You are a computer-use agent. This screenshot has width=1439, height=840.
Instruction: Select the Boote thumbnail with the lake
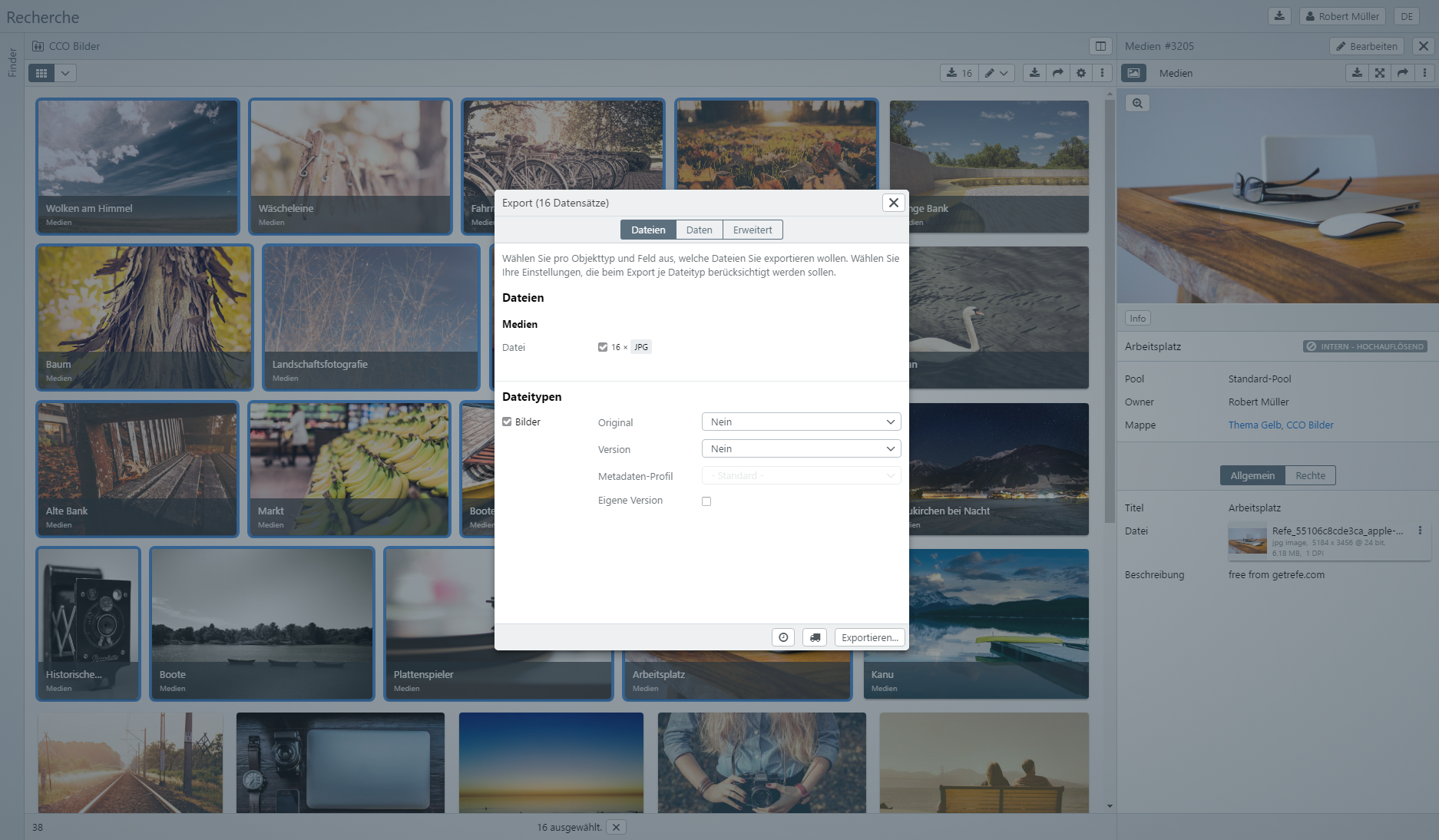click(x=263, y=623)
